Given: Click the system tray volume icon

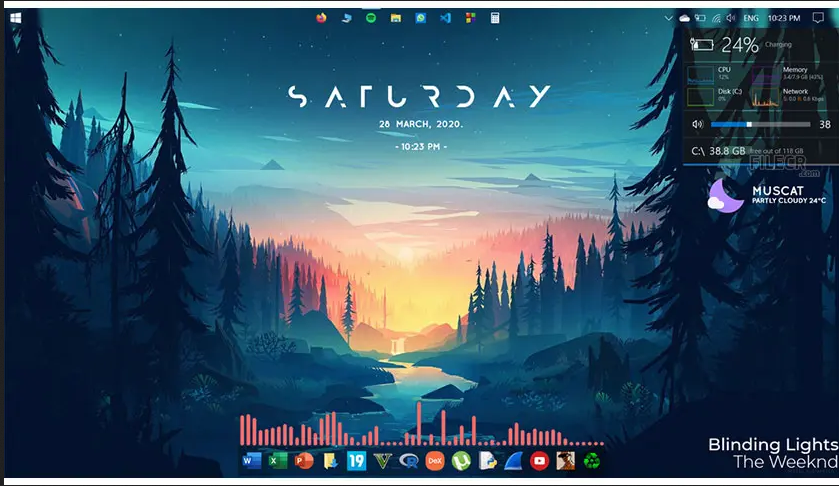Looking at the screenshot, I should 731,18.
